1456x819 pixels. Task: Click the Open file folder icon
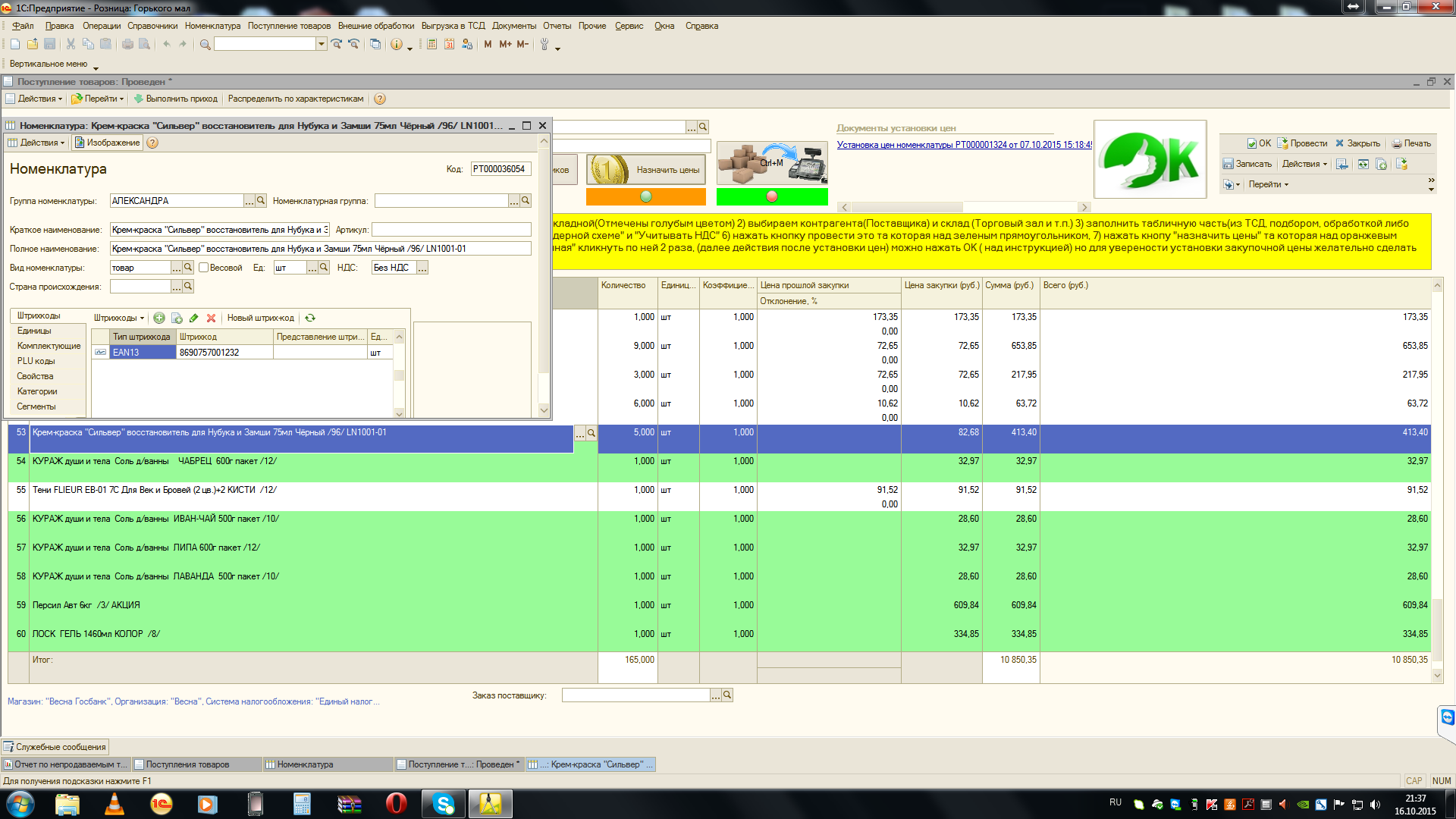(32, 45)
